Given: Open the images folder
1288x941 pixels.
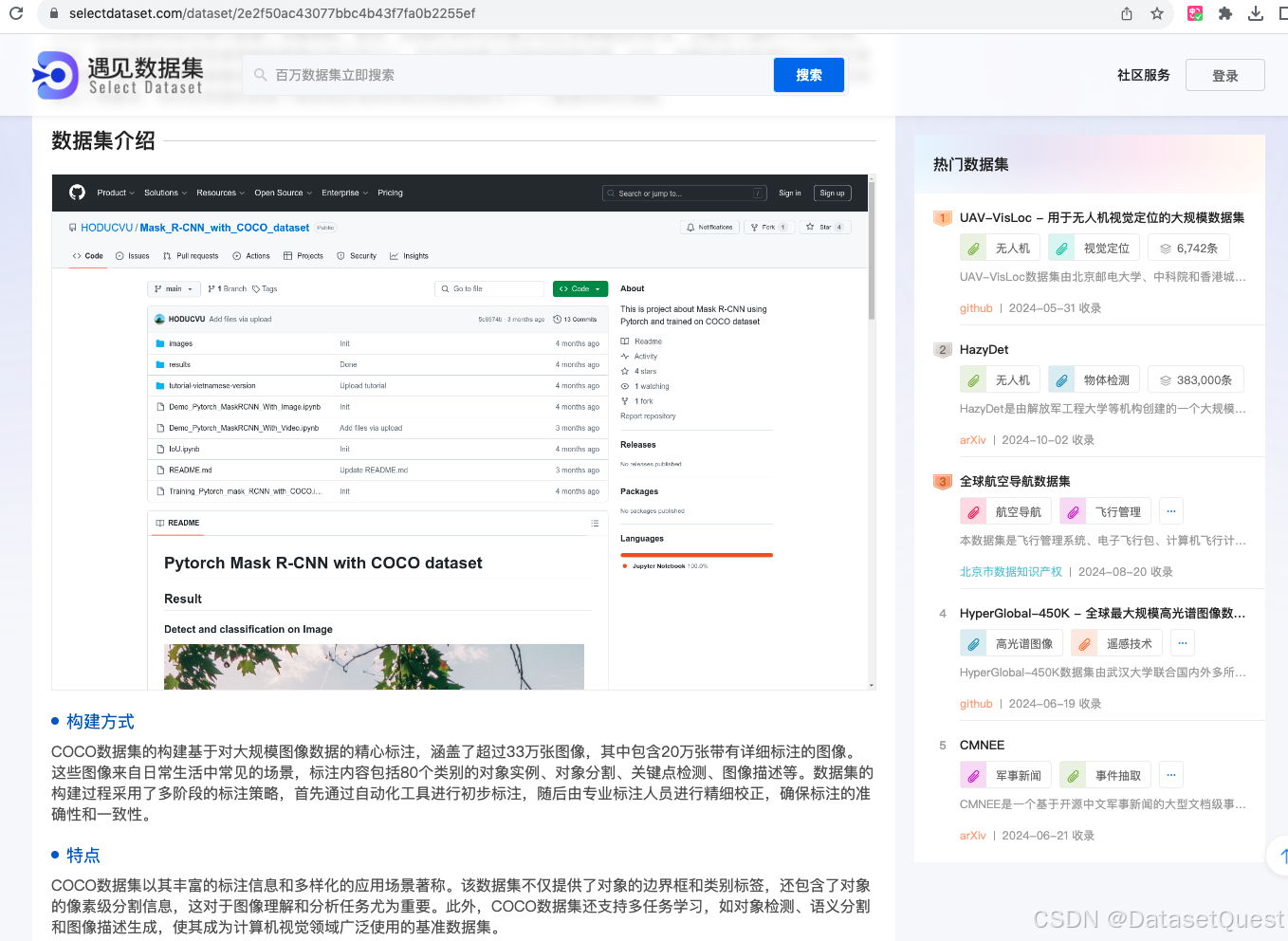Looking at the screenshot, I should (x=180, y=343).
